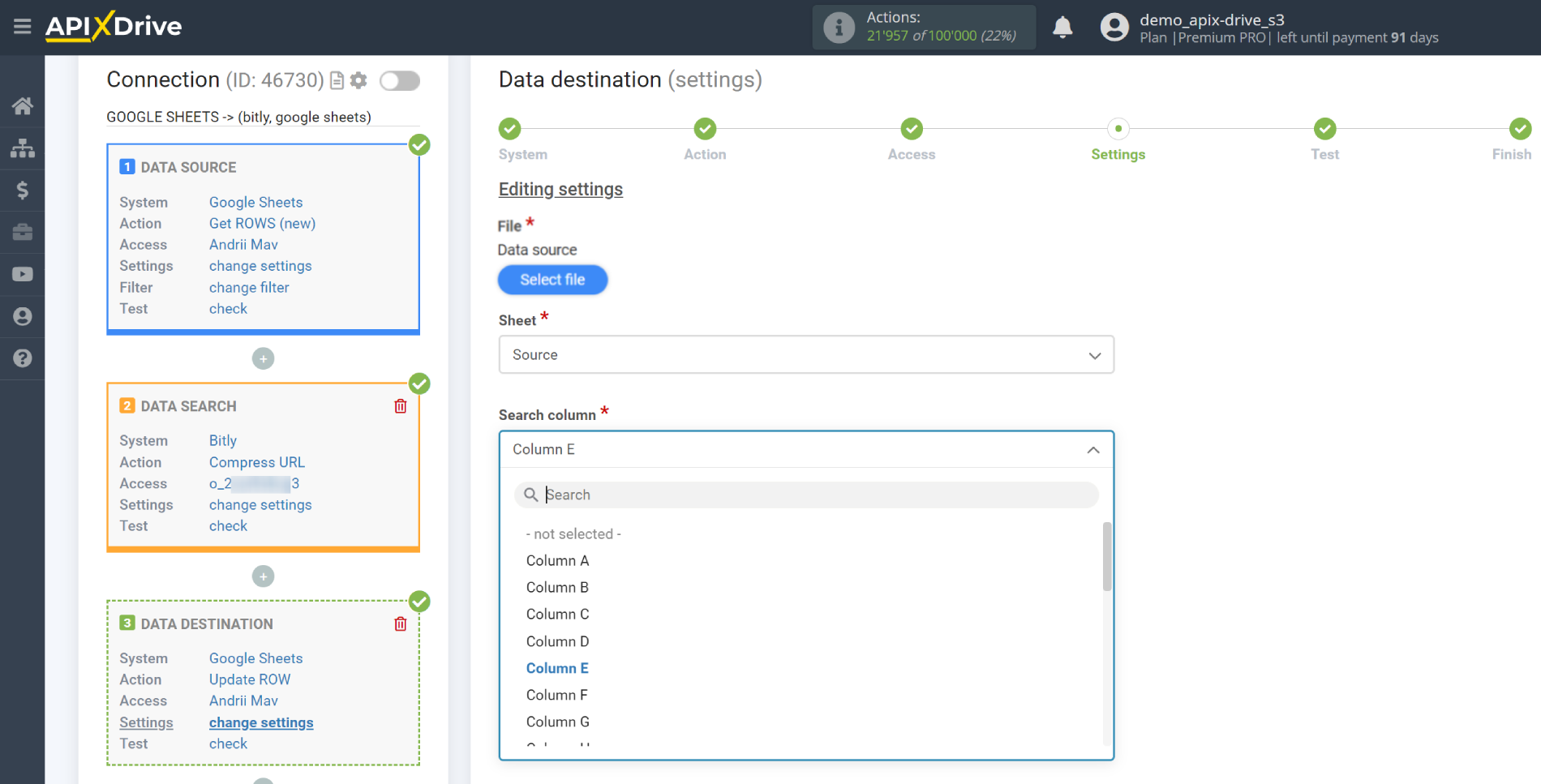Click Andrii Mav in Data Destination
This screenshot has width=1541, height=784.
click(243, 701)
